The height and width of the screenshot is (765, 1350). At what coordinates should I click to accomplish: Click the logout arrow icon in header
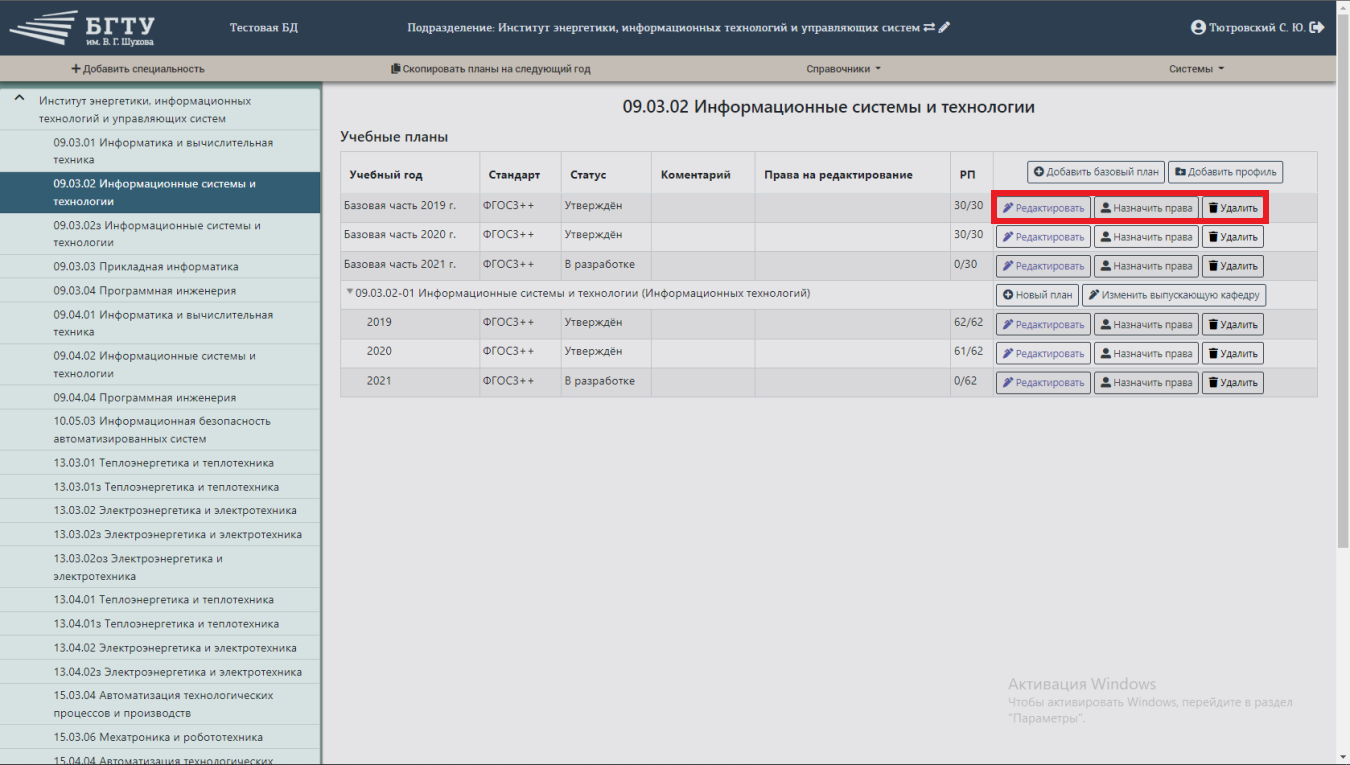[1317, 28]
